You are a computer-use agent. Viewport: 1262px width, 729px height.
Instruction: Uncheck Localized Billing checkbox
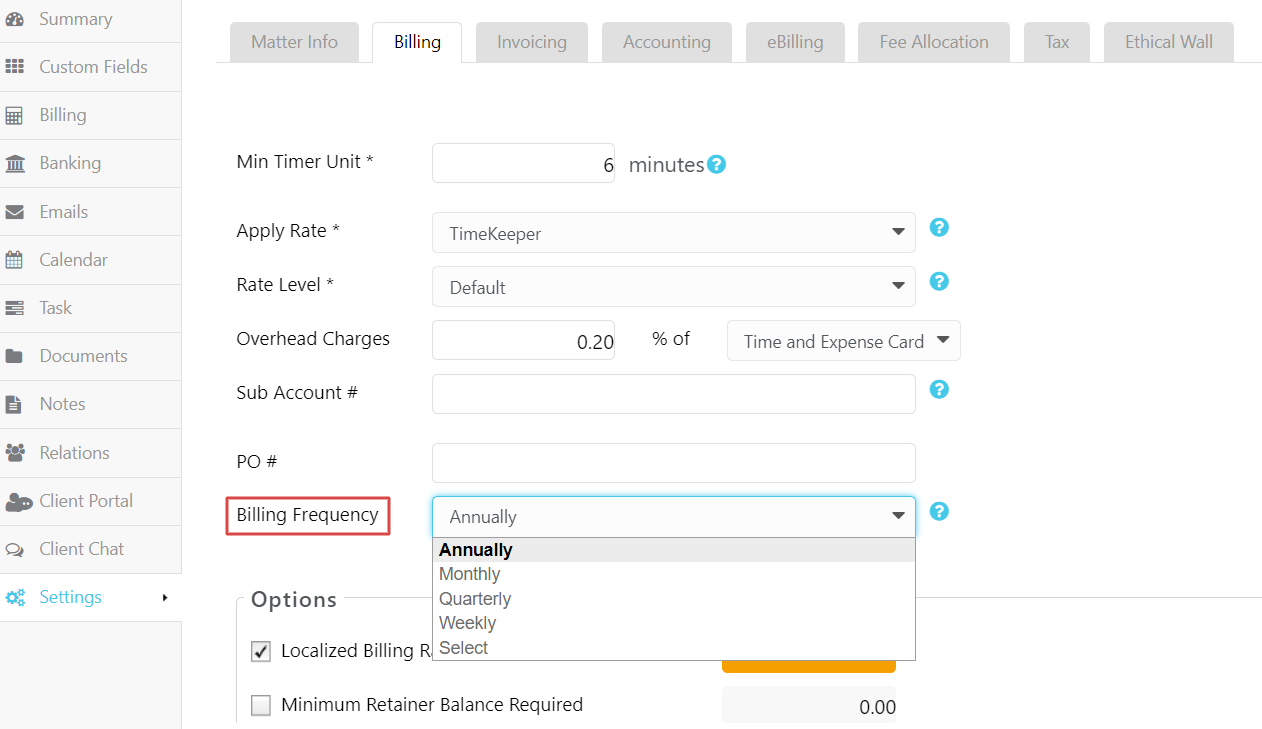point(261,652)
